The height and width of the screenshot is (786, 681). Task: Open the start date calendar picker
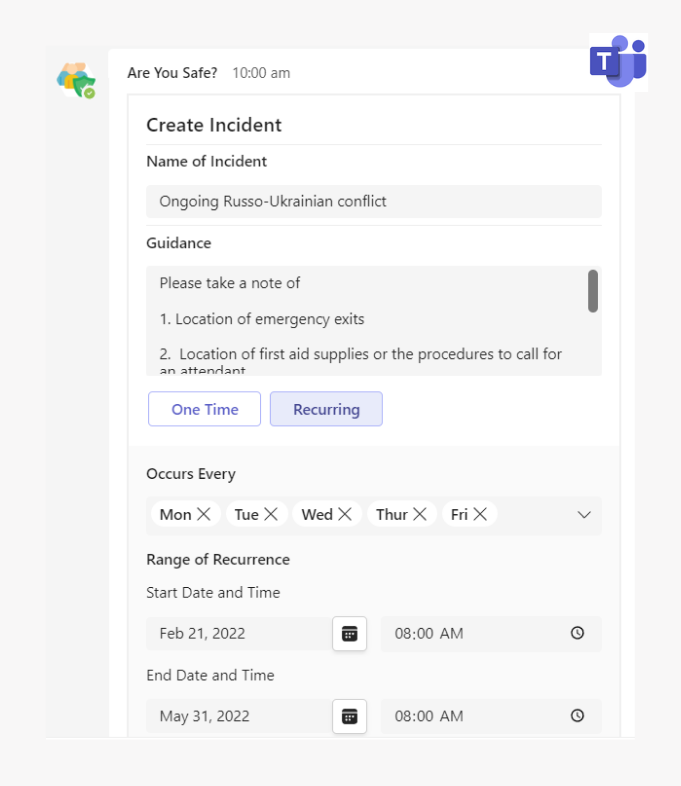(349, 633)
